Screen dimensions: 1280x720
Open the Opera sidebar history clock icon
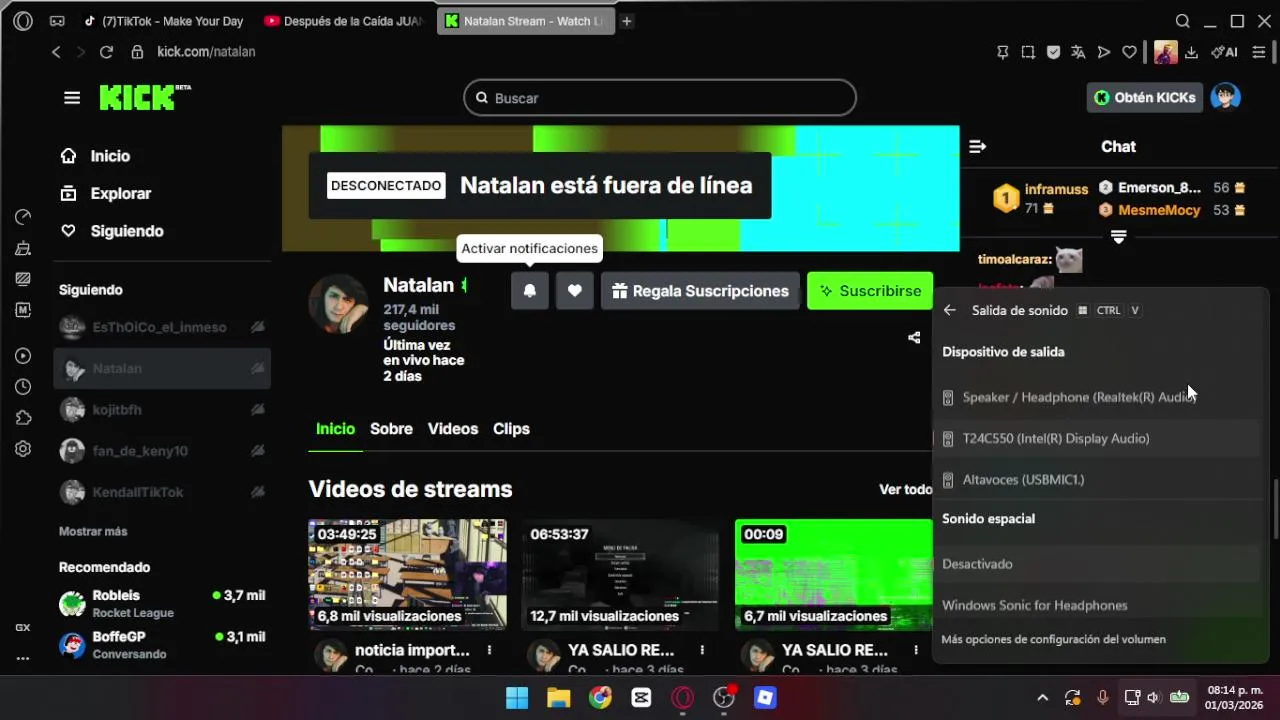point(23,387)
